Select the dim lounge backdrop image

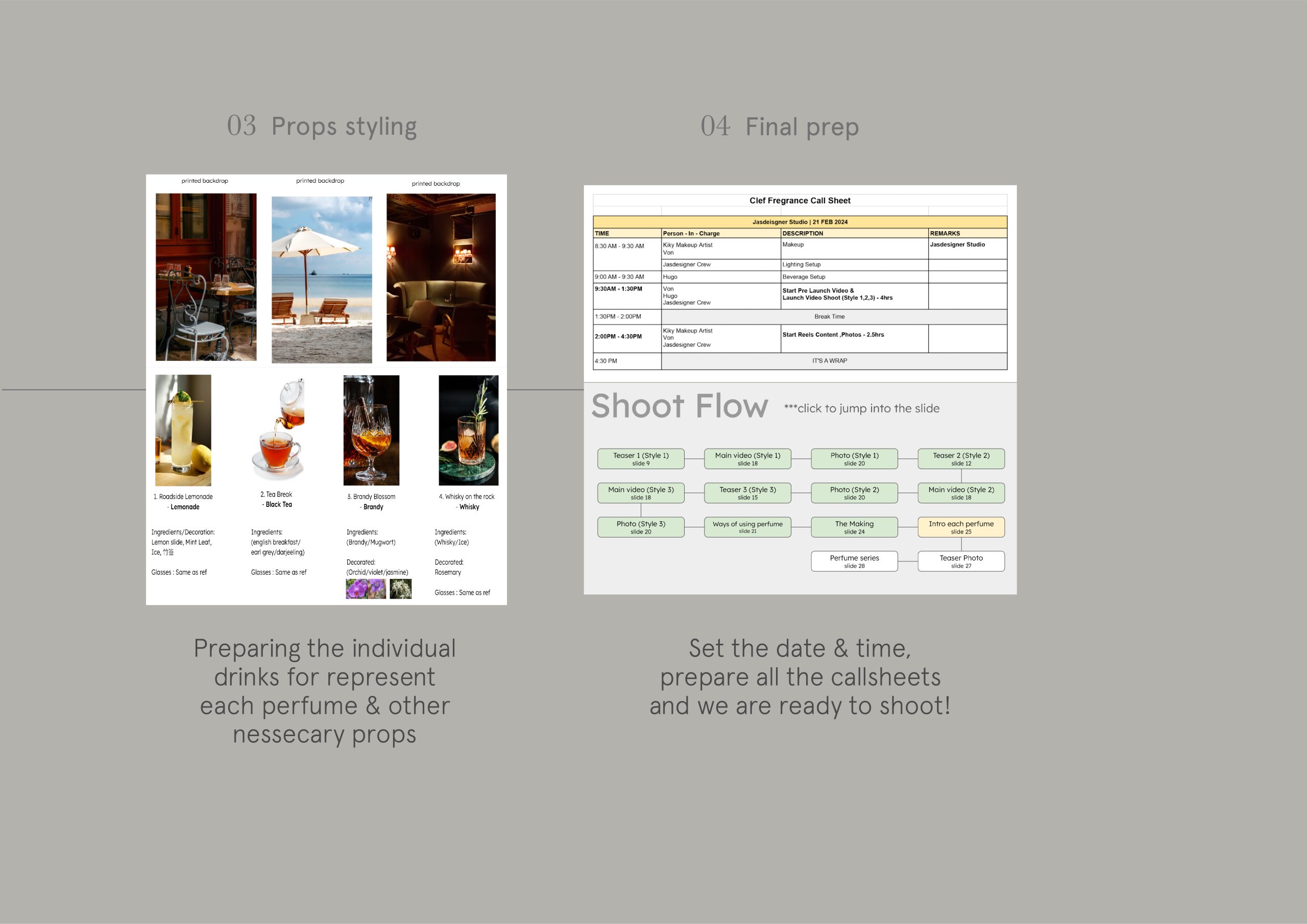[441, 277]
